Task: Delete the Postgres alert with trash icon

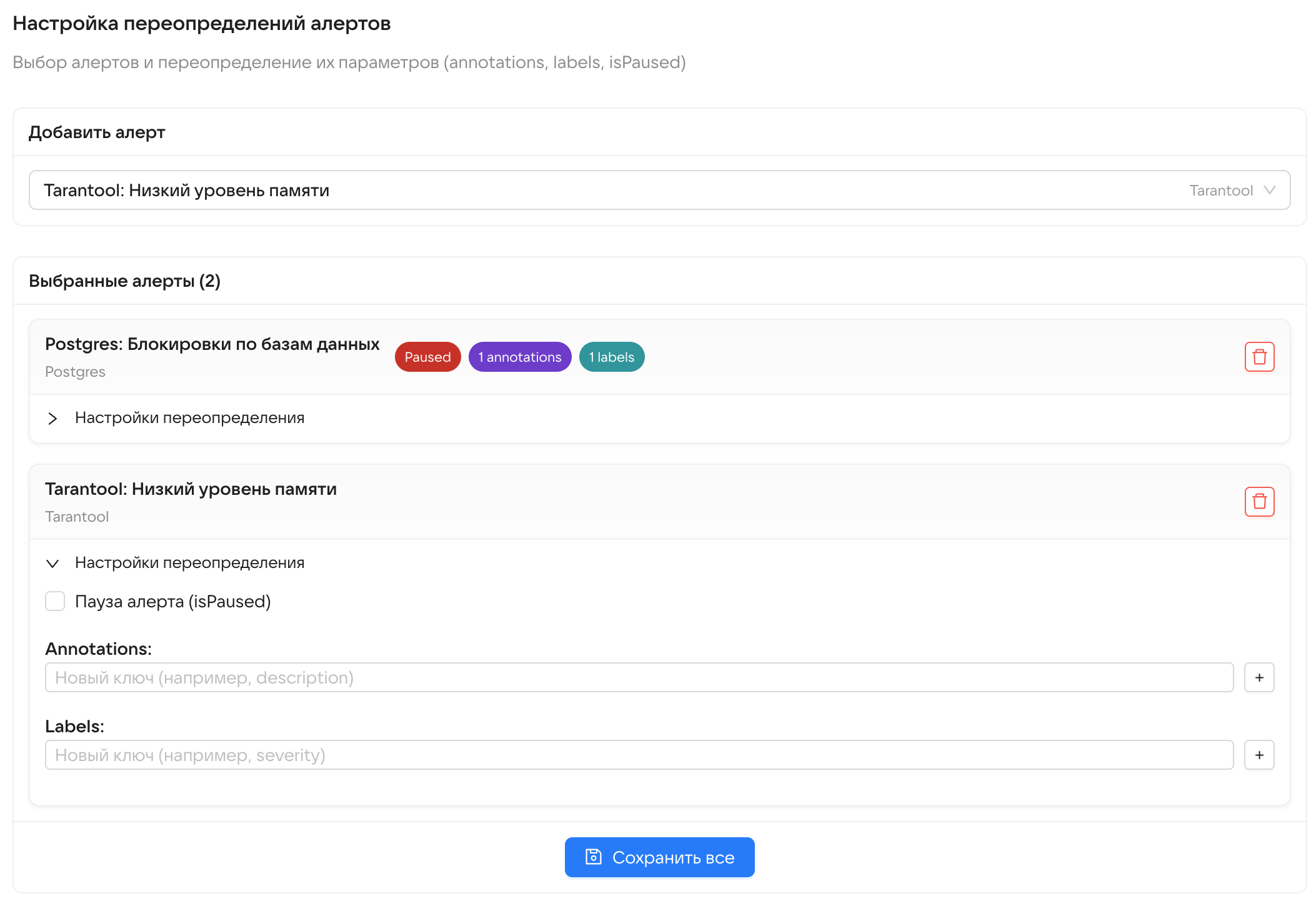Action: pyautogui.click(x=1259, y=357)
